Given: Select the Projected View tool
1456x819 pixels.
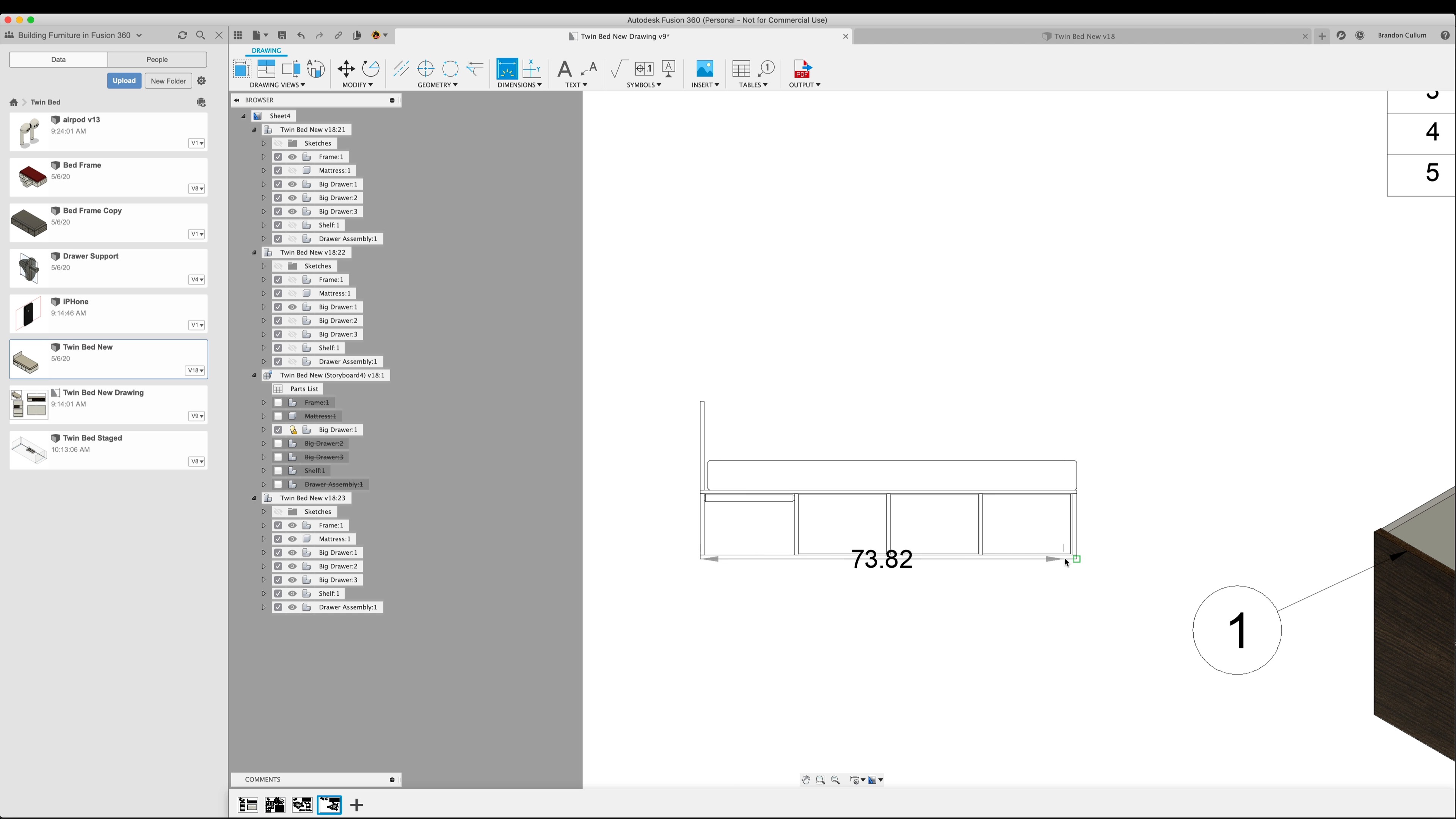Looking at the screenshot, I should pyautogui.click(x=266, y=69).
